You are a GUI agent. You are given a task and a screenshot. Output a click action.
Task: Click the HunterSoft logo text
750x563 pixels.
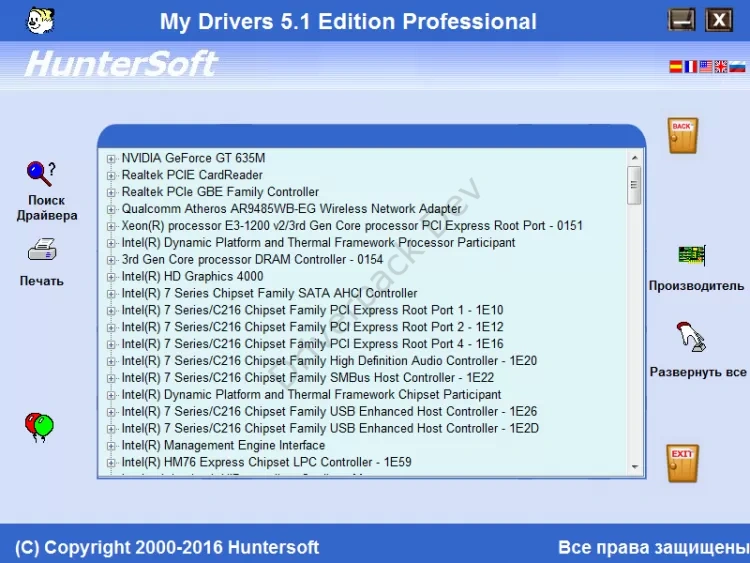tap(121, 64)
